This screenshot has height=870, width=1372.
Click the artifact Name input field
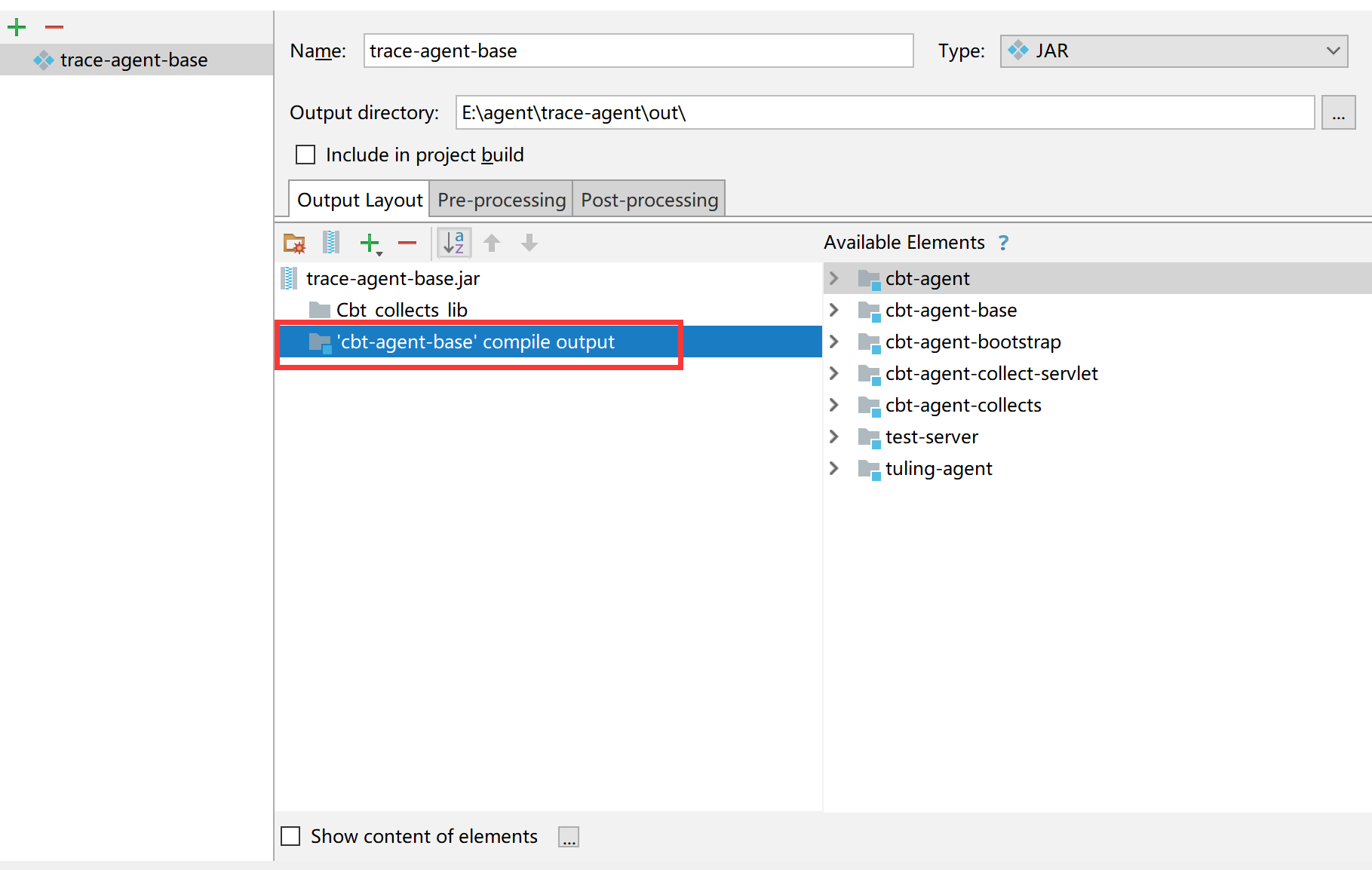(638, 51)
